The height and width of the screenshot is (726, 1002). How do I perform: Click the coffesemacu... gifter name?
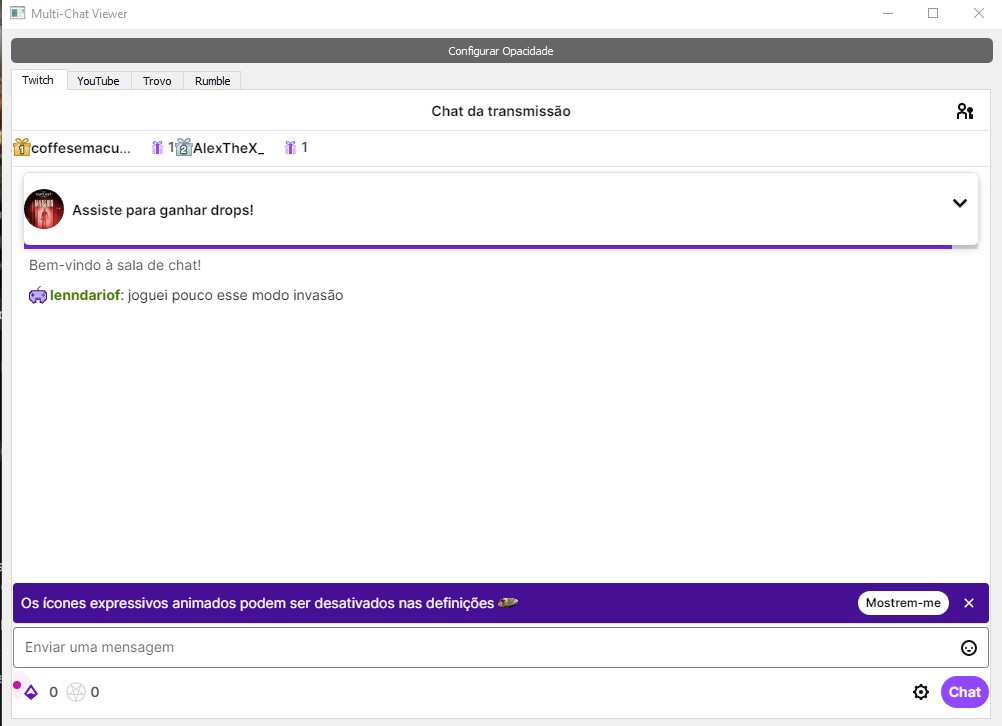tap(81, 148)
